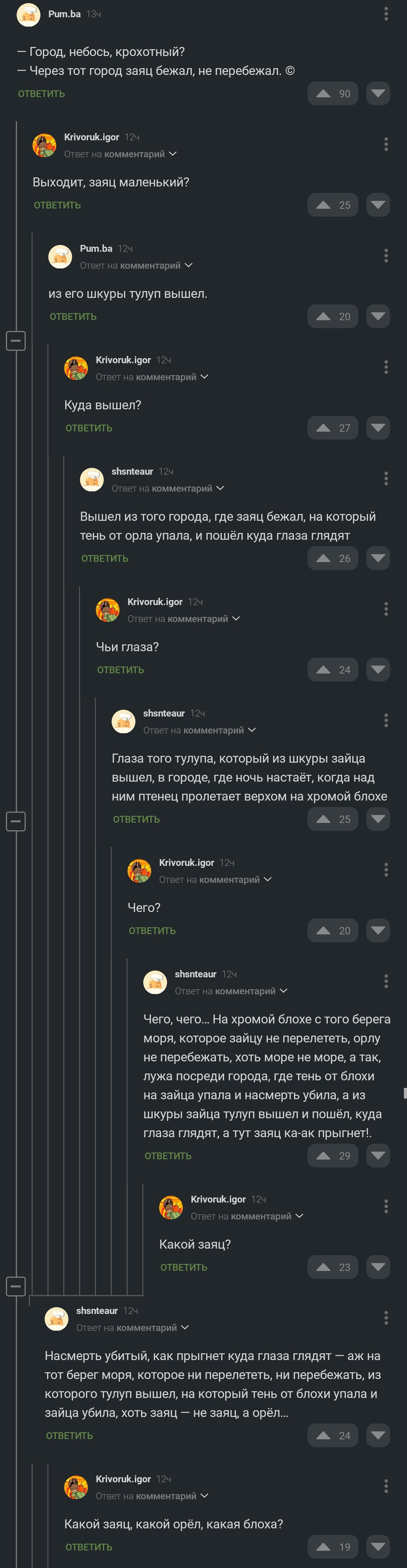The image size is (407, 1568).
Task: Click "ОТВЕТИТЬ" under Pum.ba's top comment
Action: click(41, 94)
